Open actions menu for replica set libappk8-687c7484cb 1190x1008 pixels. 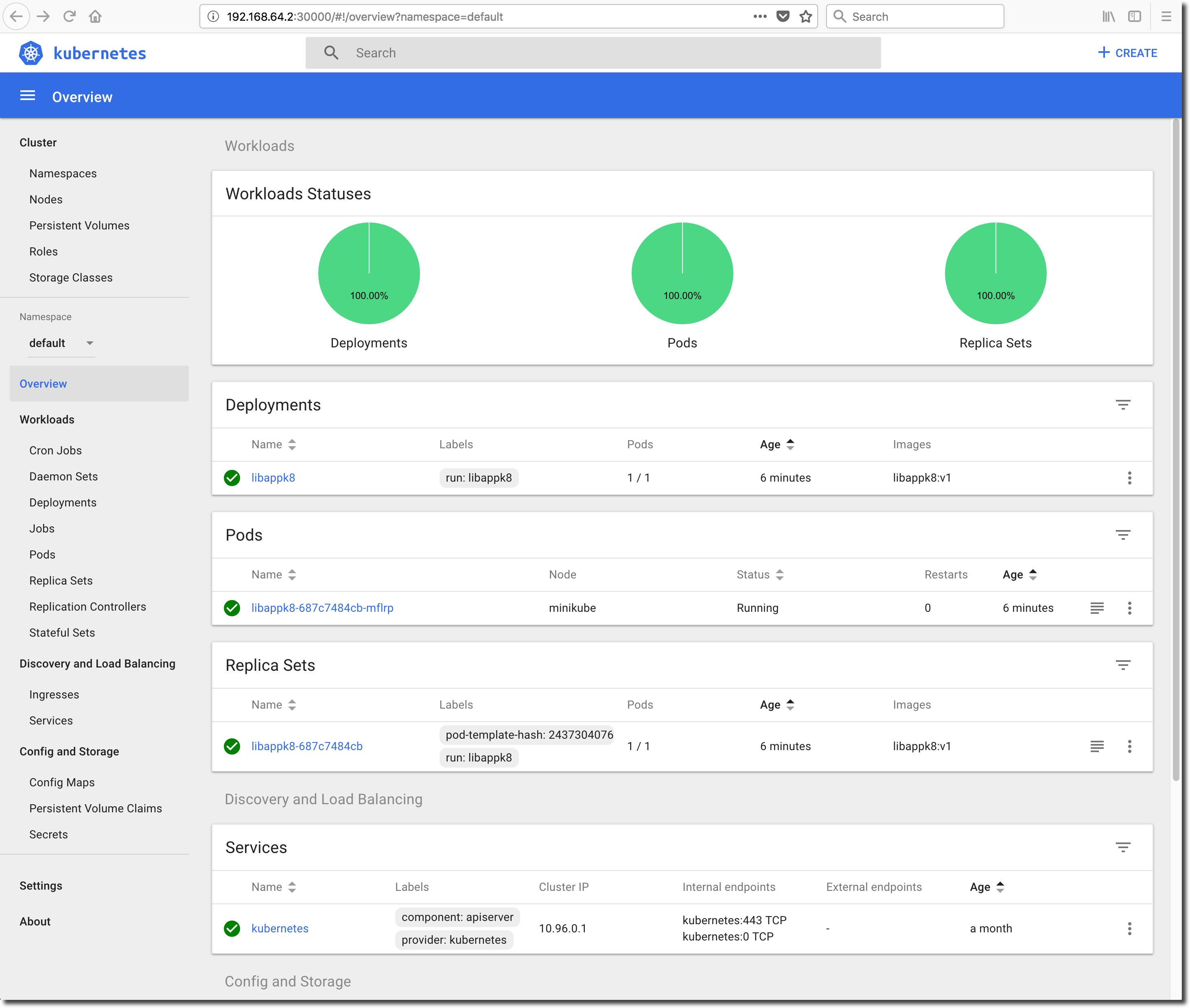click(1129, 746)
